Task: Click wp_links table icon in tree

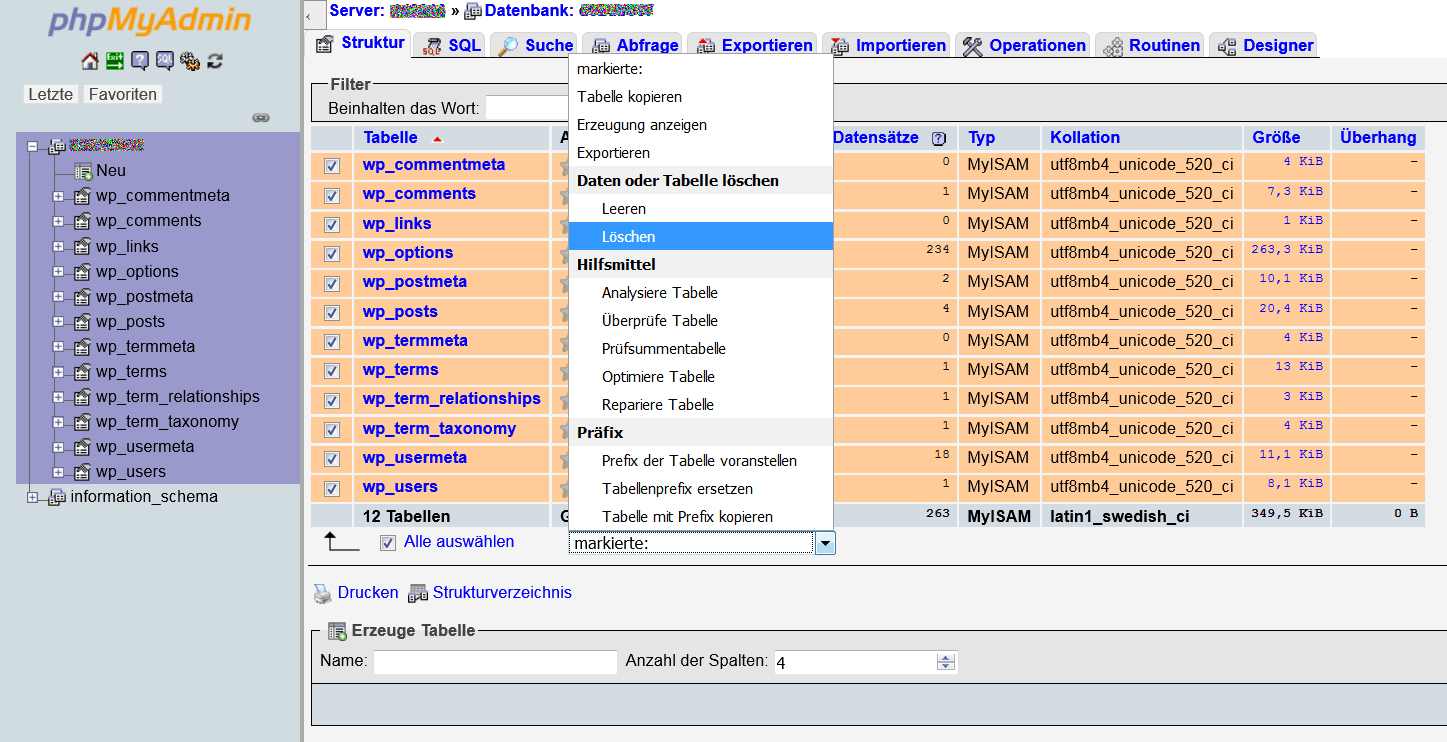Action: pos(83,246)
